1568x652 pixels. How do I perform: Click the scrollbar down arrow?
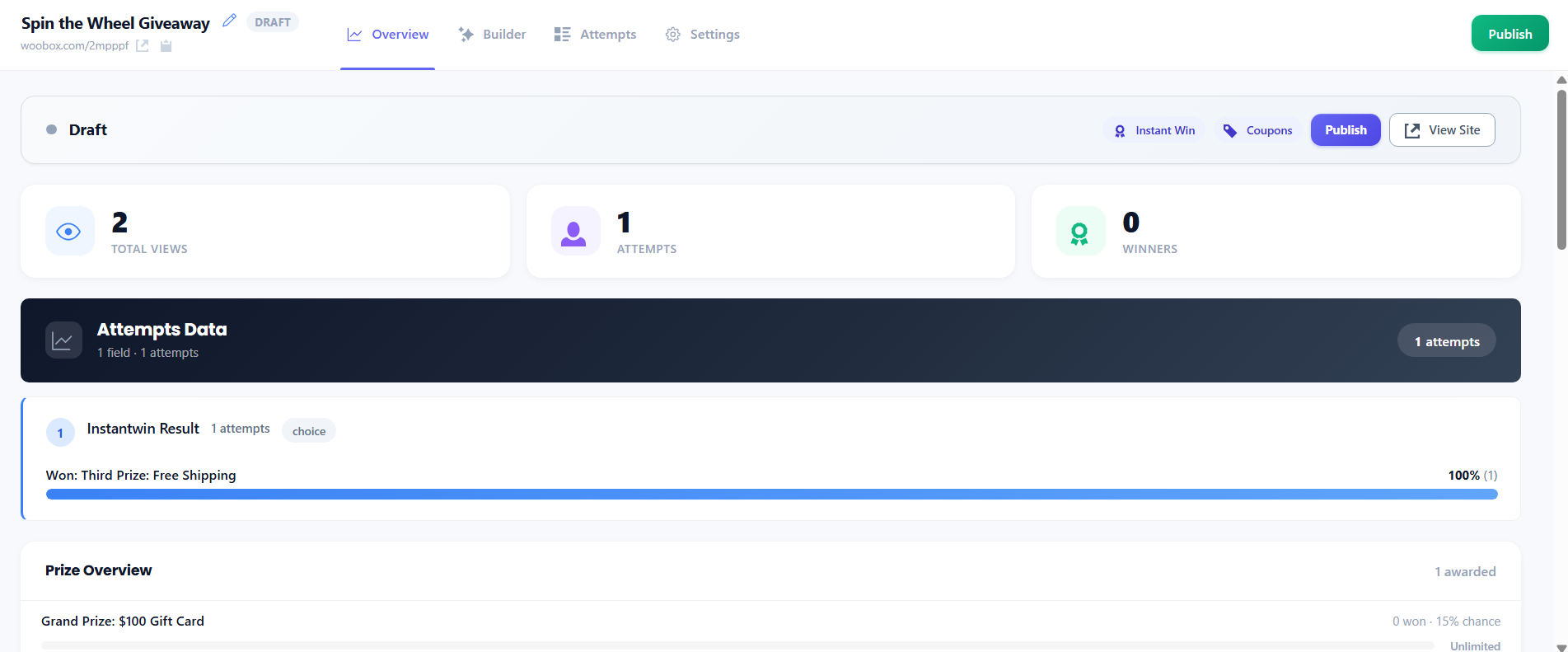[x=1561, y=648]
